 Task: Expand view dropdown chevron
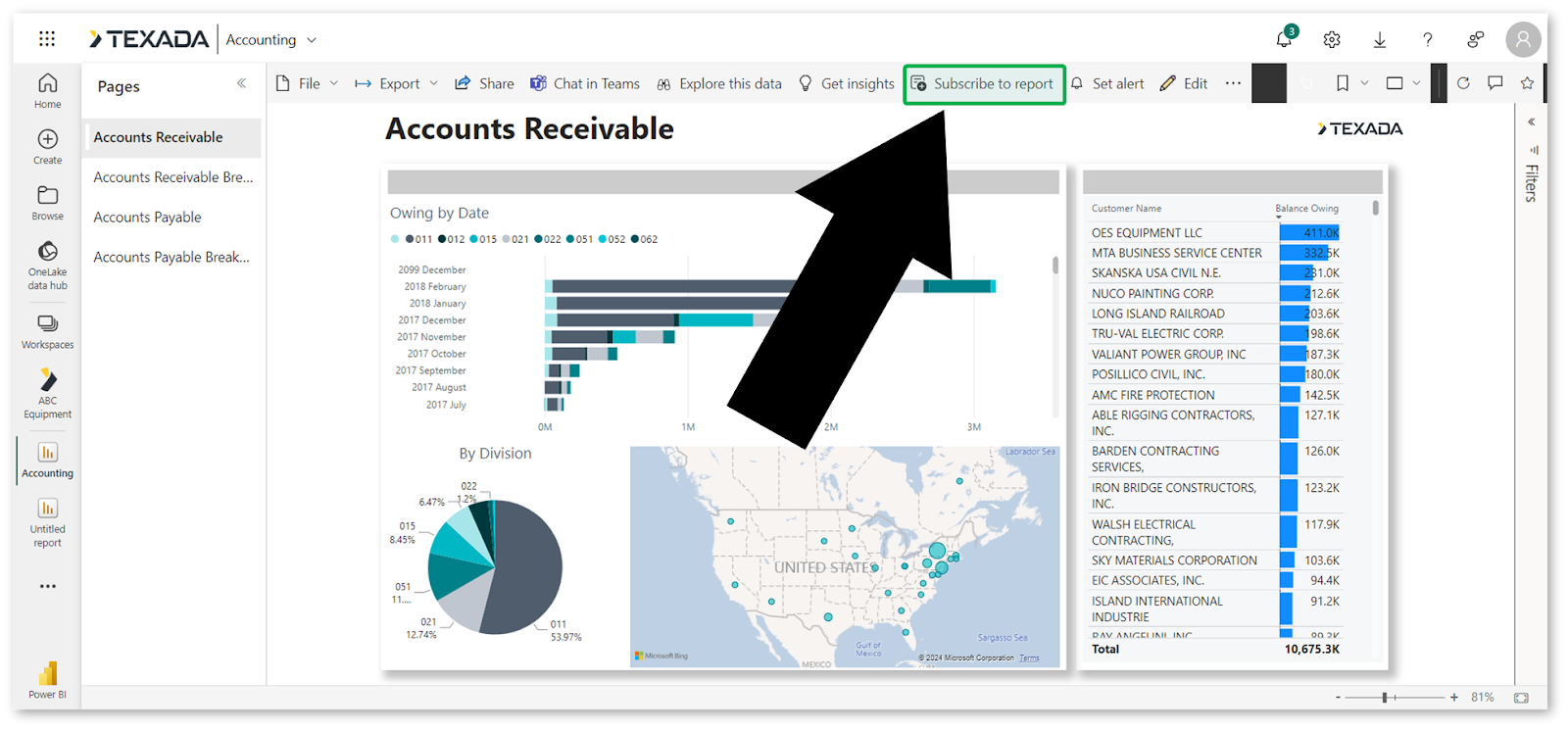(x=1416, y=83)
